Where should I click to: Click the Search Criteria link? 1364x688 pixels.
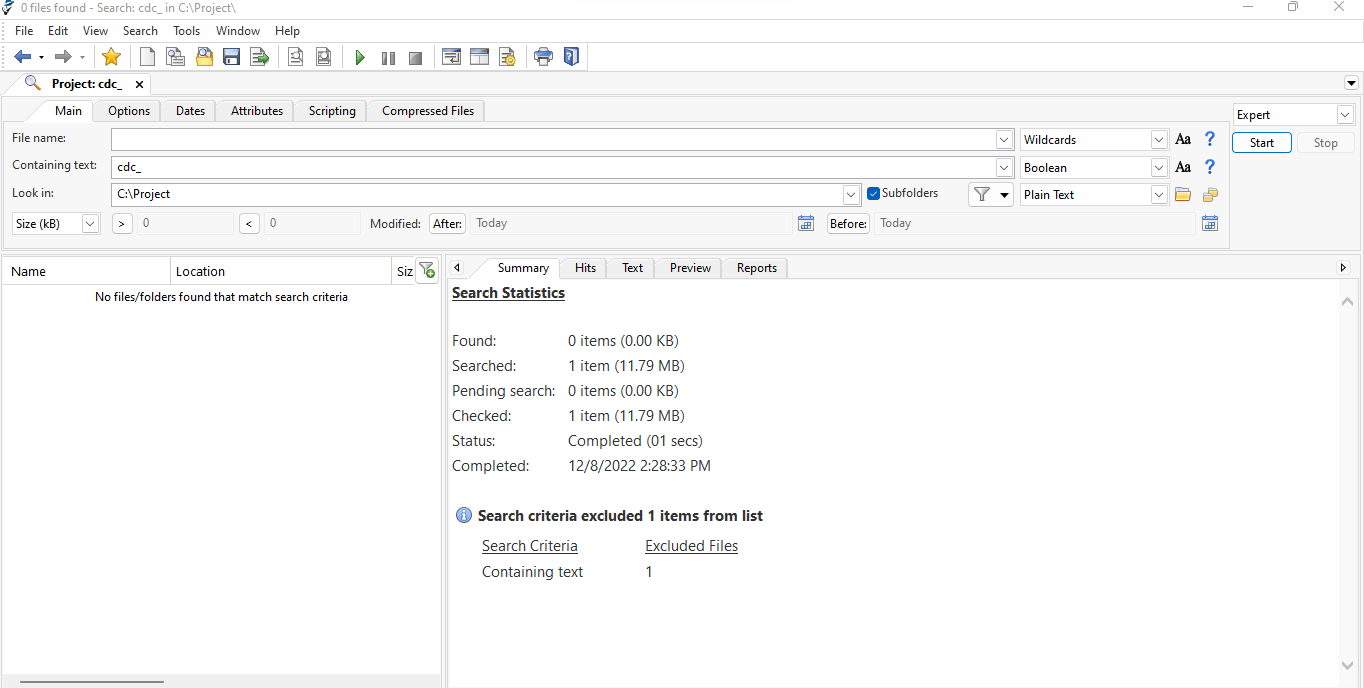click(x=529, y=546)
